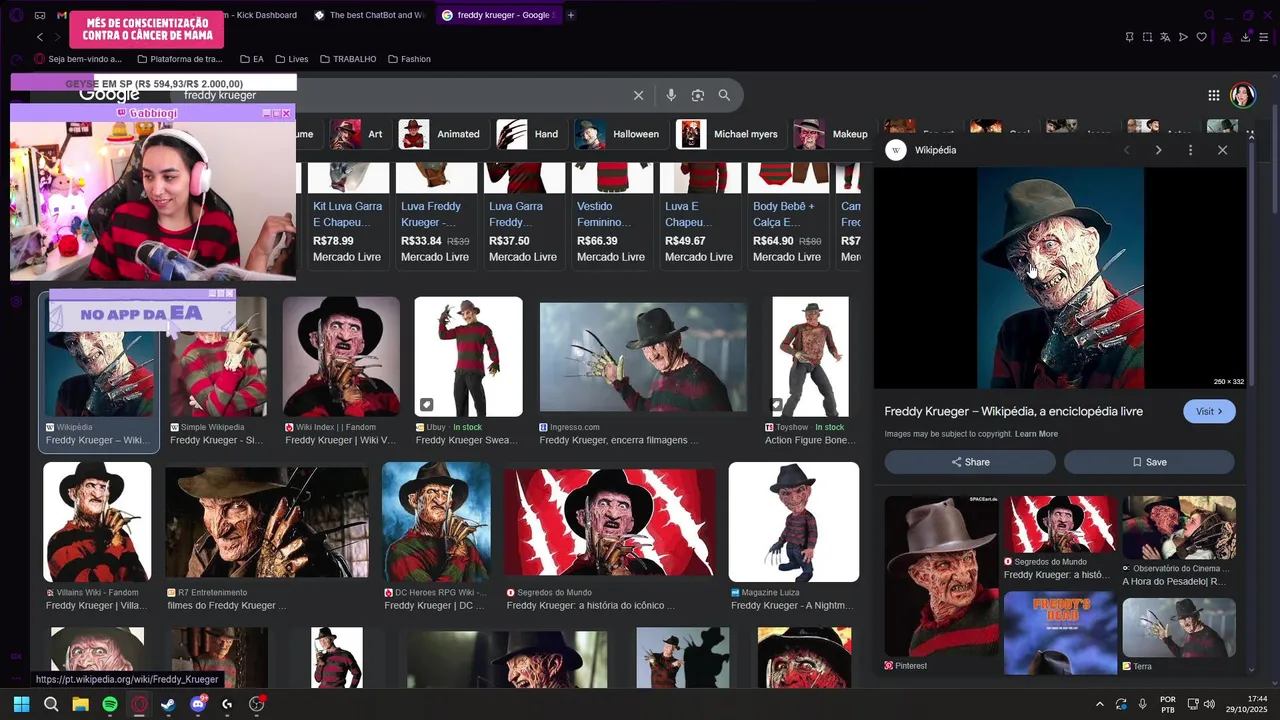Filter images by the Makeup chip
1280x720 pixels.
pos(832,134)
